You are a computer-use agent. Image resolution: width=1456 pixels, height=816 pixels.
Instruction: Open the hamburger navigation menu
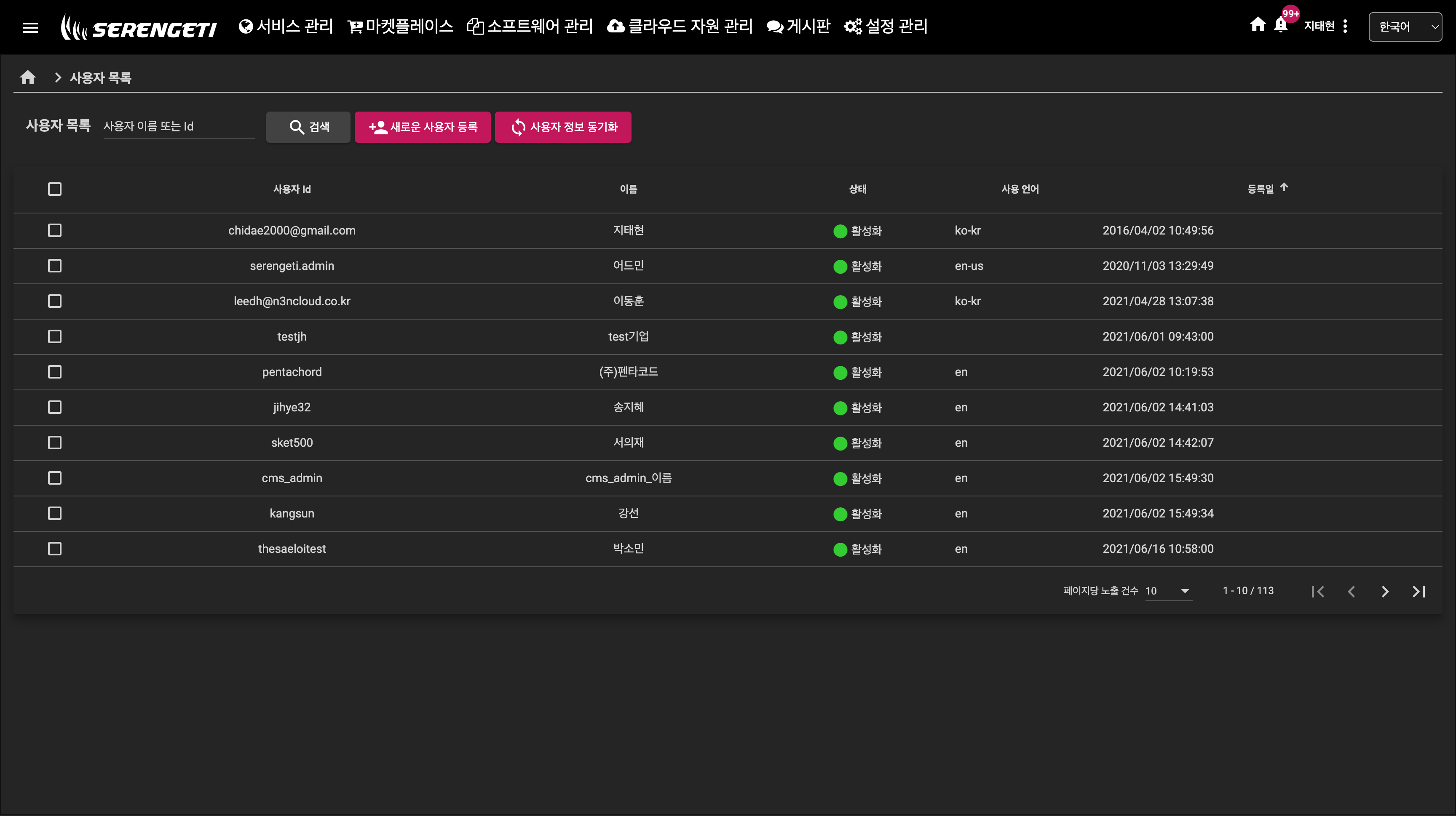click(30, 27)
